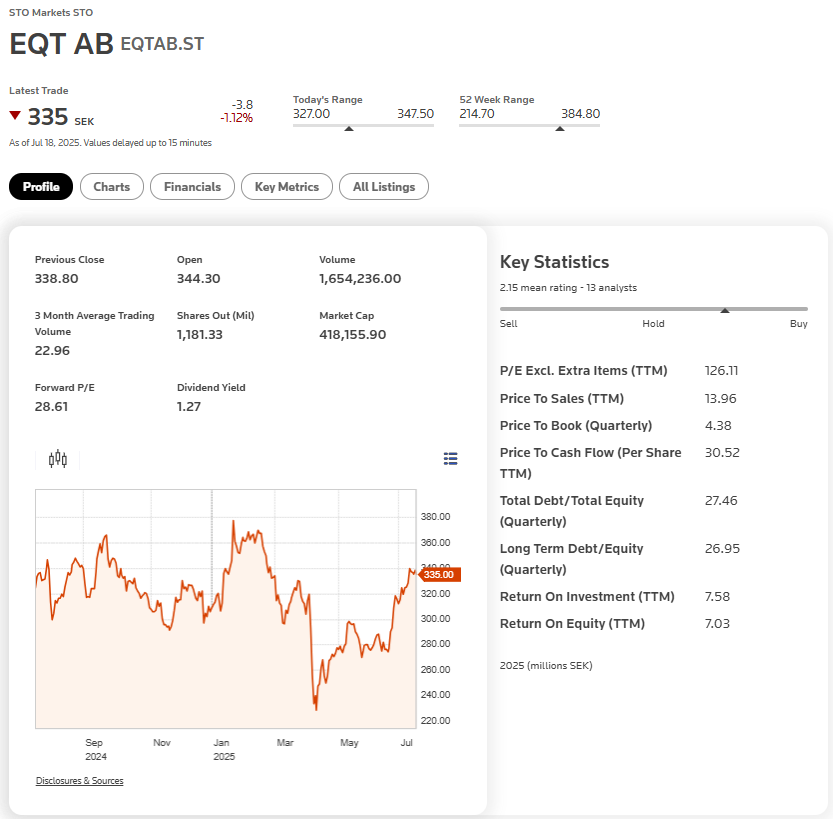Open Disclosures & Sources link

80,780
